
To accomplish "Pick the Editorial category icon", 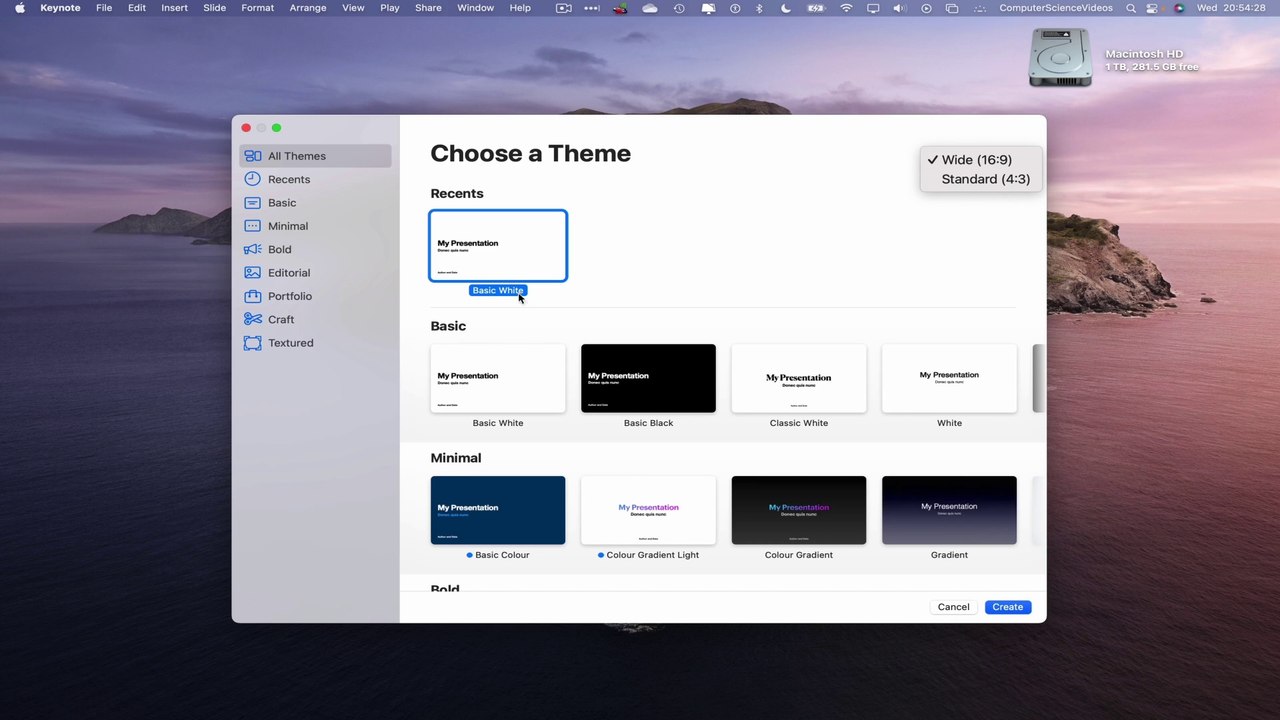I will 252,272.
